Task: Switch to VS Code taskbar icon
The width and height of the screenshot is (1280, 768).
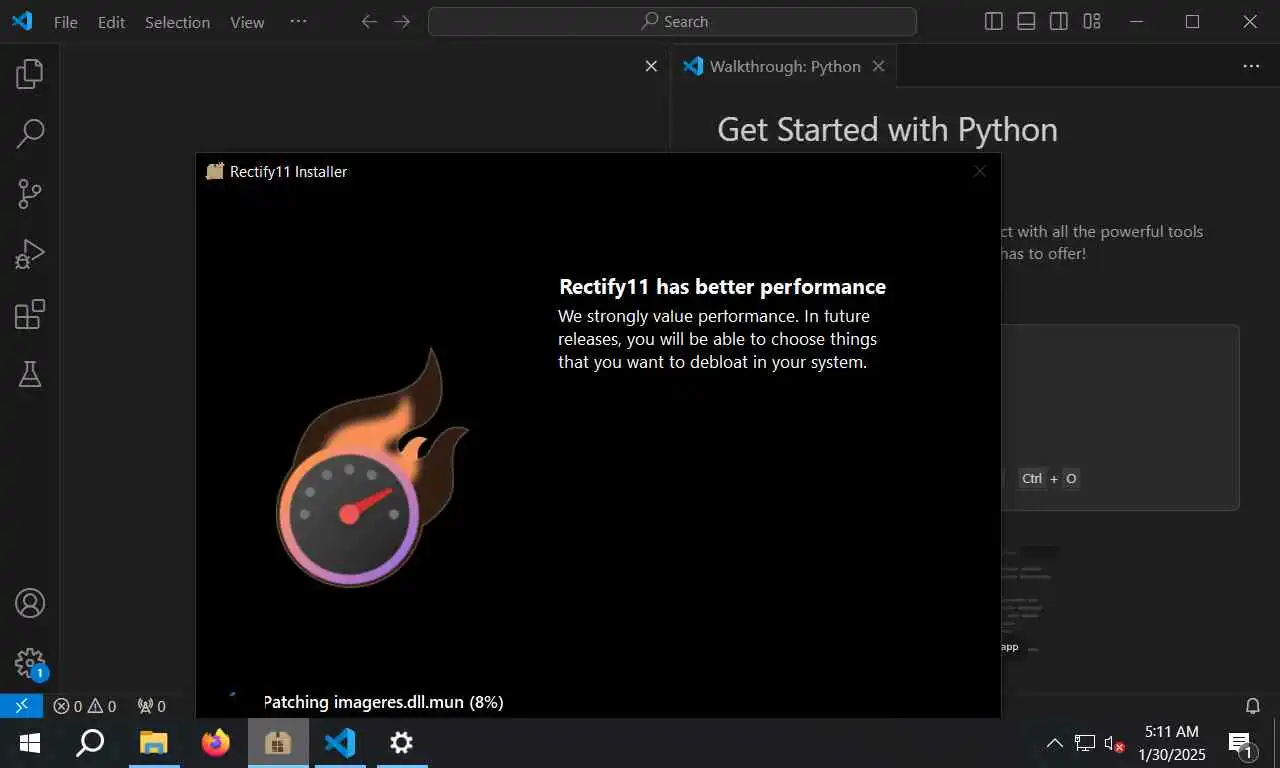Action: coord(339,743)
